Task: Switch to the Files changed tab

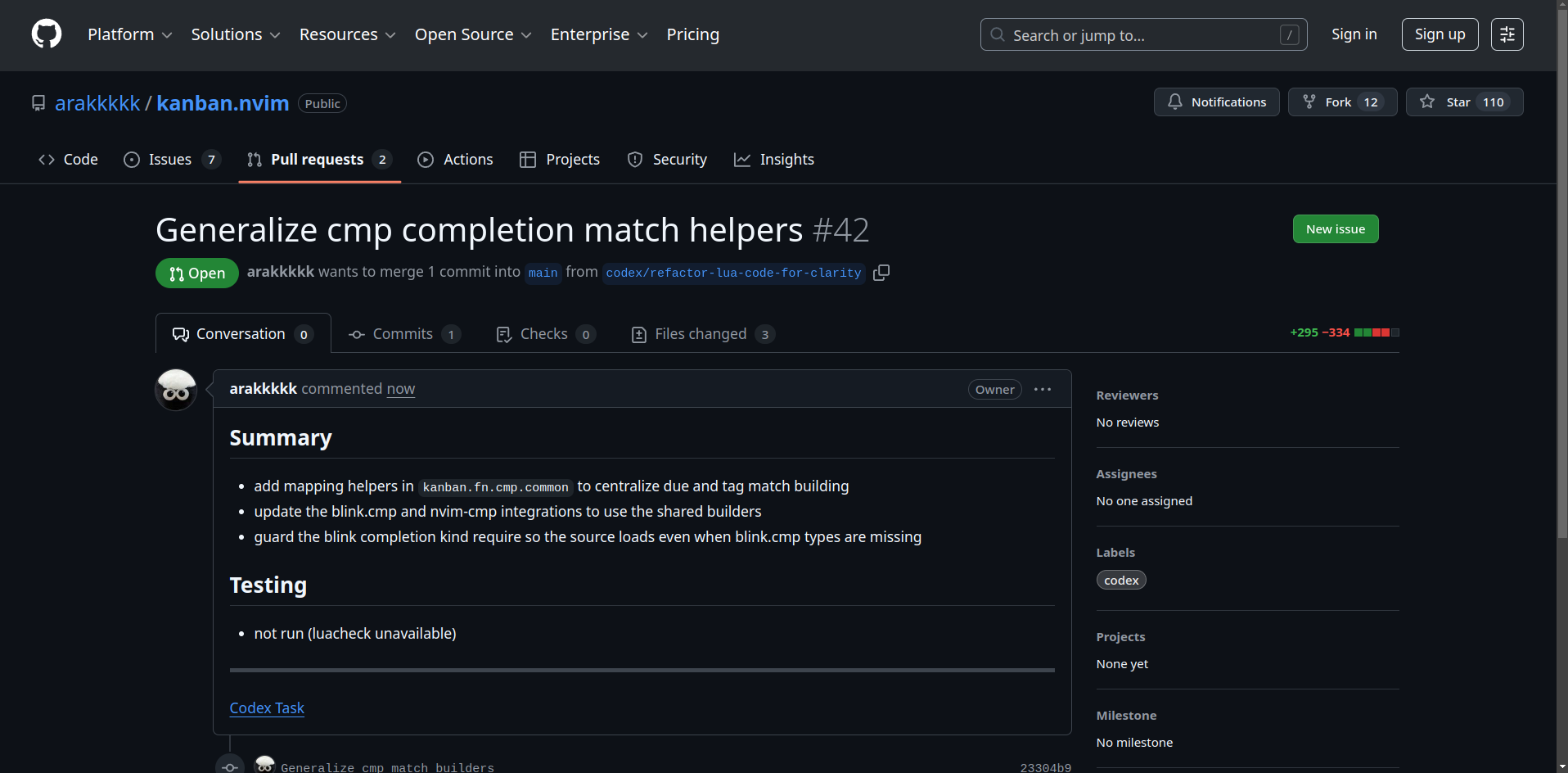Action: click(702, 334)
